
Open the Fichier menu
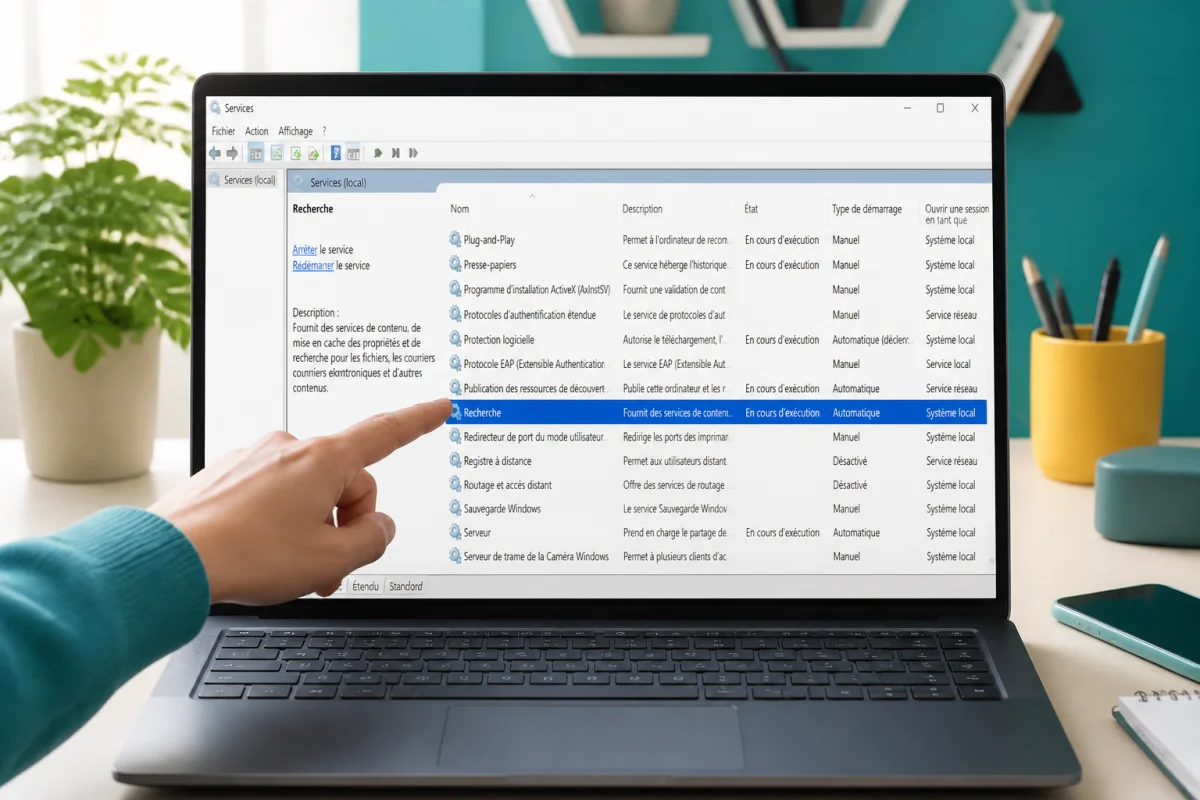click(x=223, y=131)
